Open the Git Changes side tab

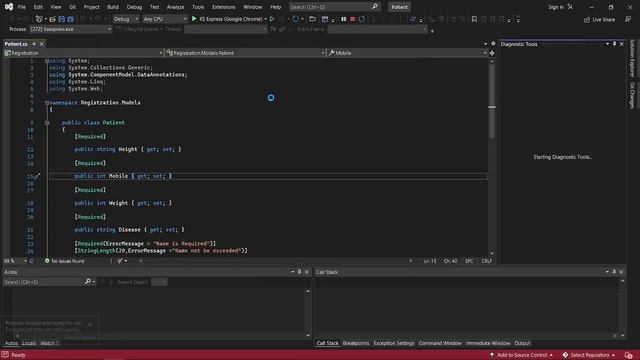click(632, 96)
